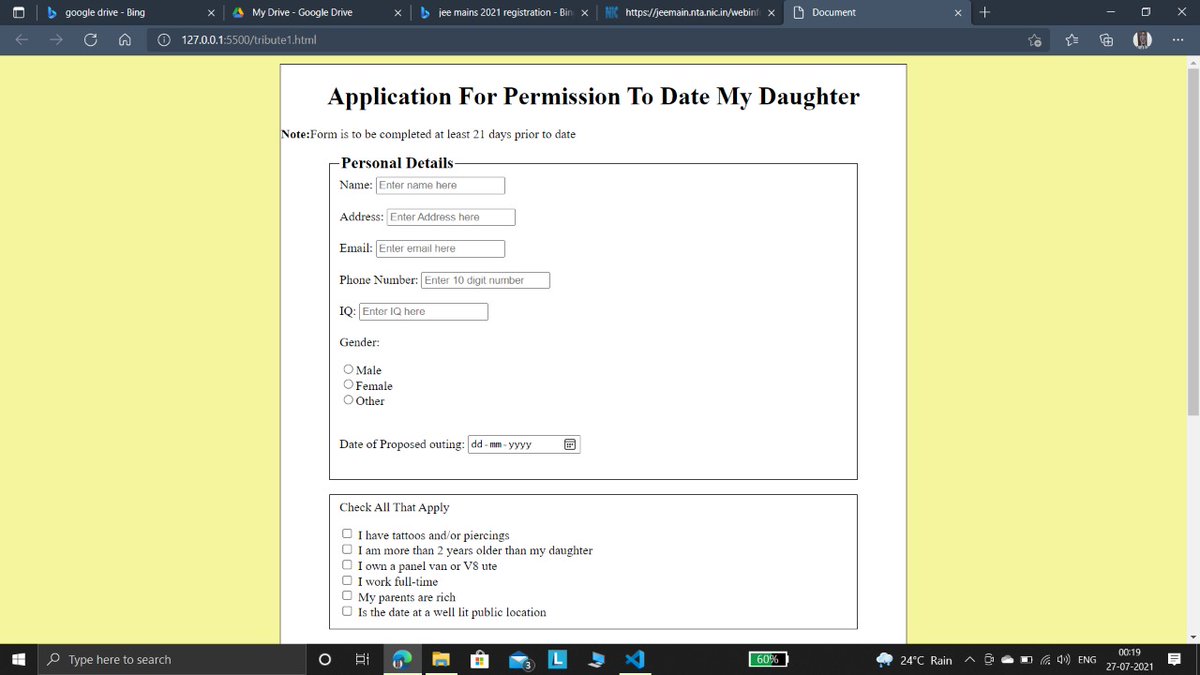Switch to the 'My Drive - Google Drive' tab

click(x=315, y=12)
